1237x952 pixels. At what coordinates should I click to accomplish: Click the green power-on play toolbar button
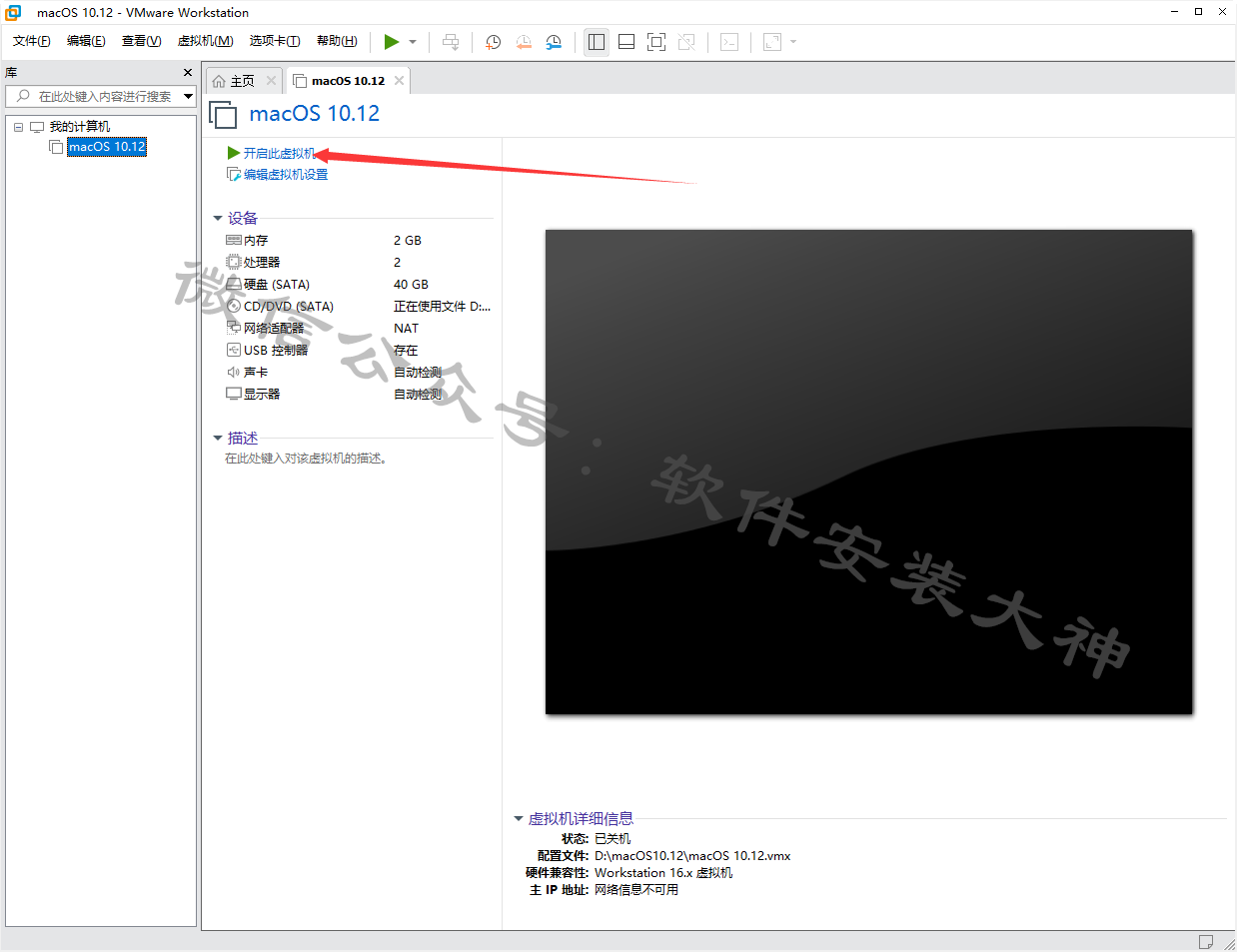coord(392,42)
